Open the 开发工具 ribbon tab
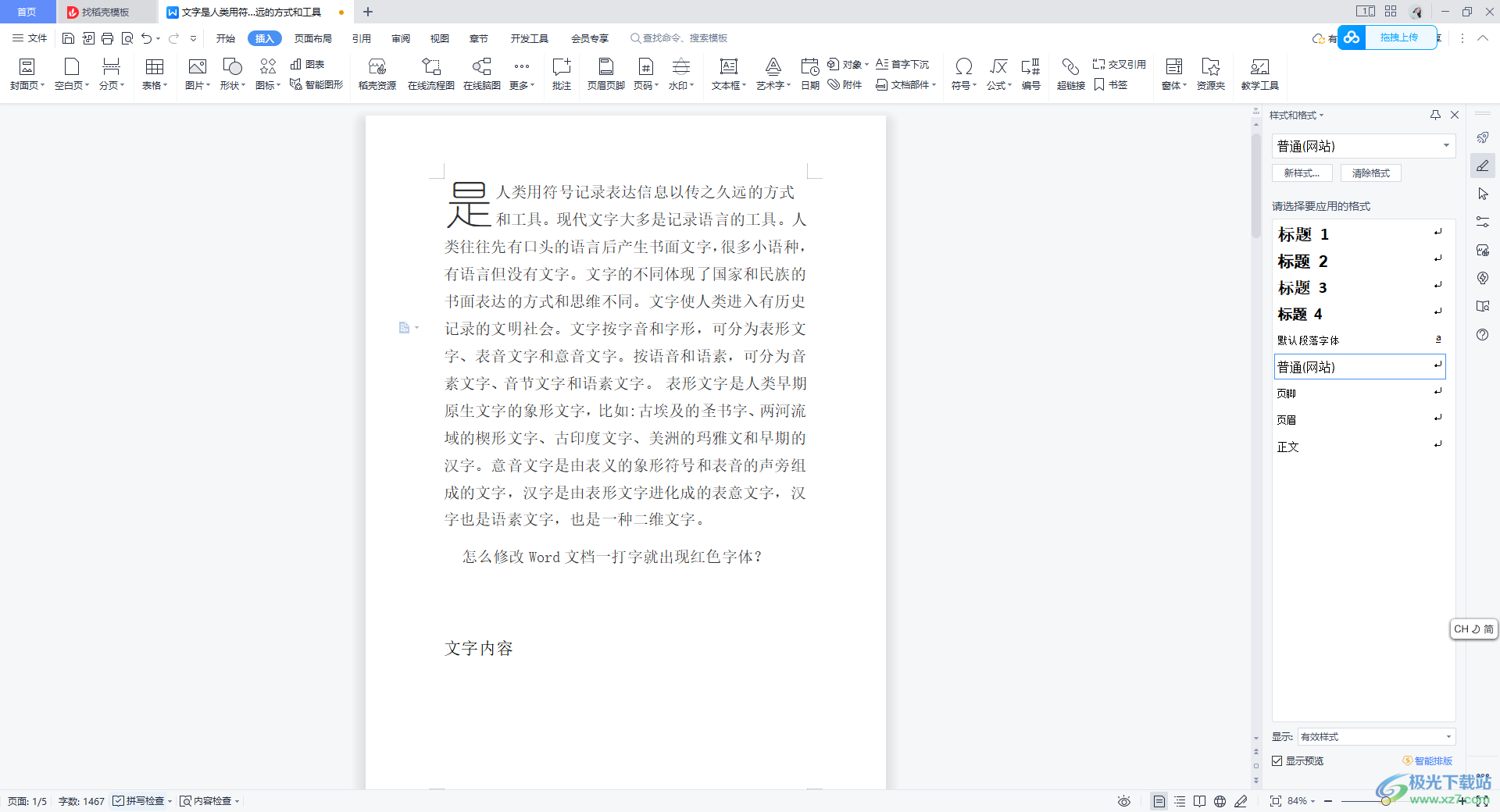Image resolution: width=1500 pixels, height=812 pixels. pyautogui.click(x=530, y=38)
